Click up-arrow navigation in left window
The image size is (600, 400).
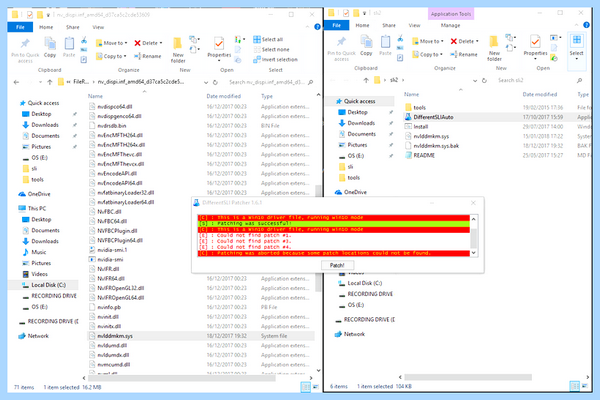click(50, 82)
